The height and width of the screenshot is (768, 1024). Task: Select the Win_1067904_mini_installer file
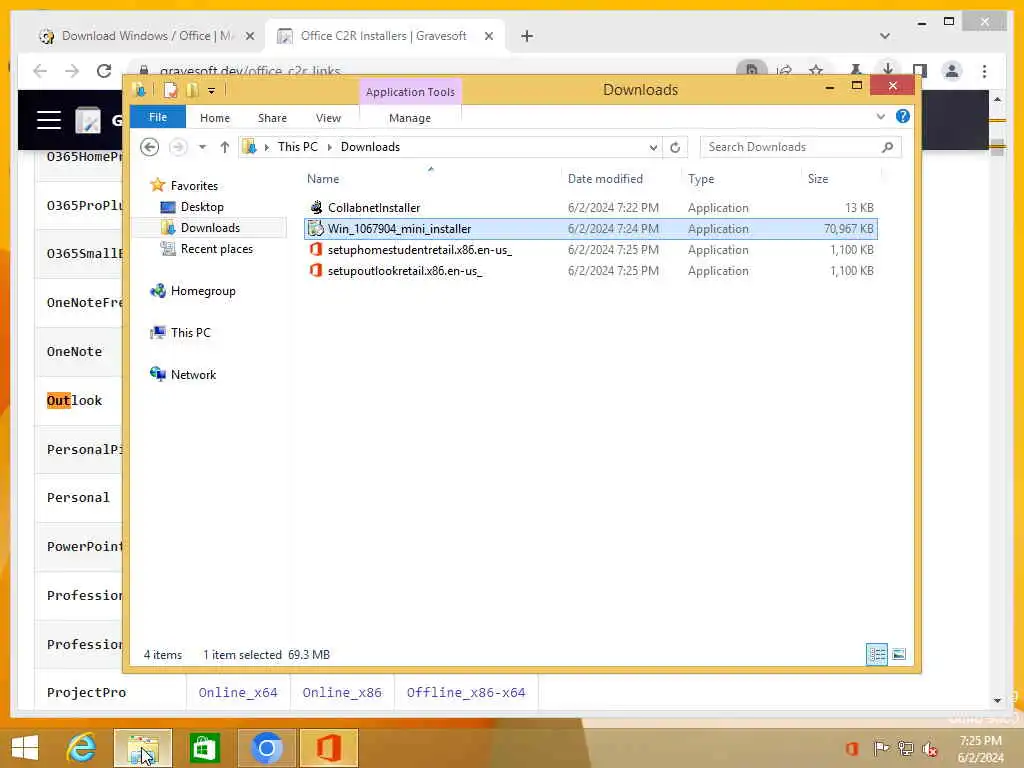coord(591,229)
